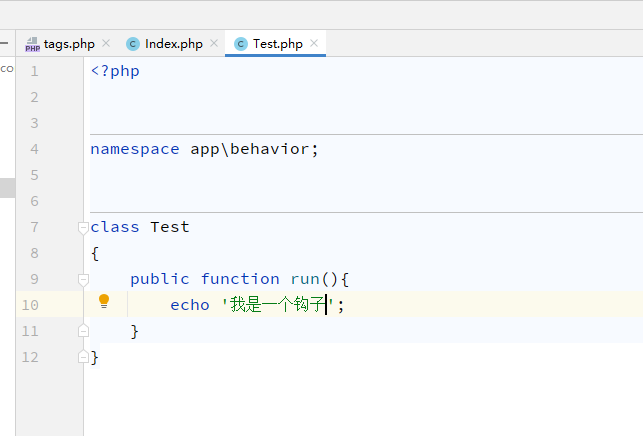The image size is (643, 436).
Task: Switch to the Index.php tab
Action: coord(173,44)
